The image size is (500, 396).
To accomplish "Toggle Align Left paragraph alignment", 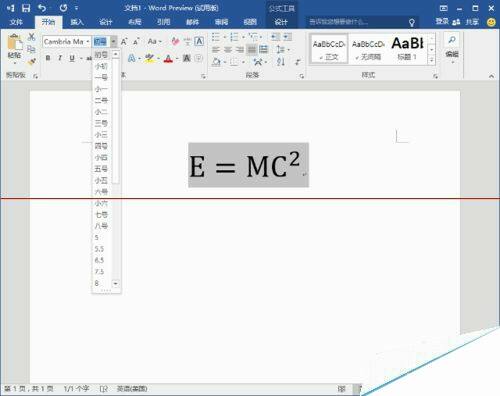I will point(216,50).
